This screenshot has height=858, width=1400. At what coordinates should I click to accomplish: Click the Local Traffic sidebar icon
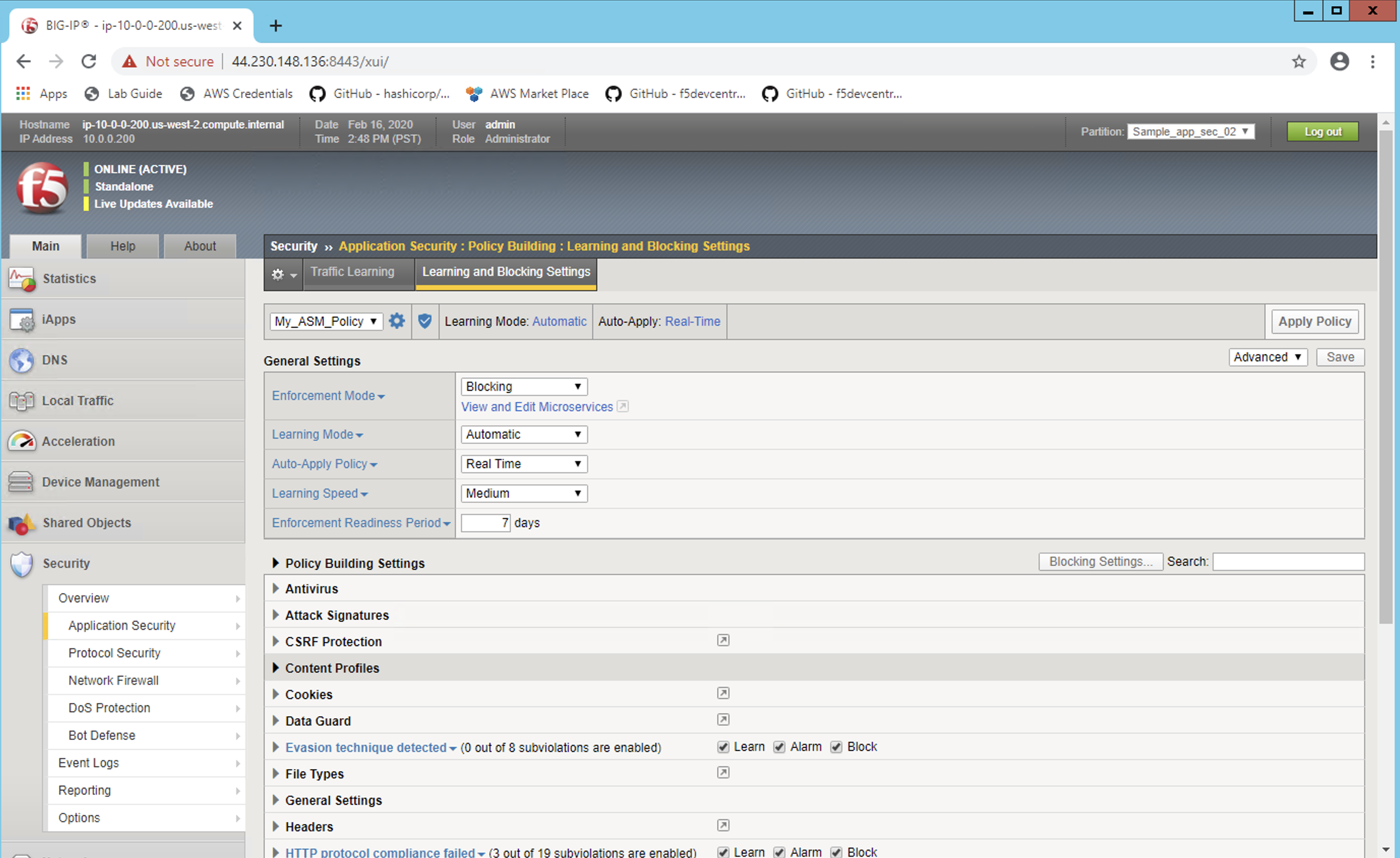point(21,401)
